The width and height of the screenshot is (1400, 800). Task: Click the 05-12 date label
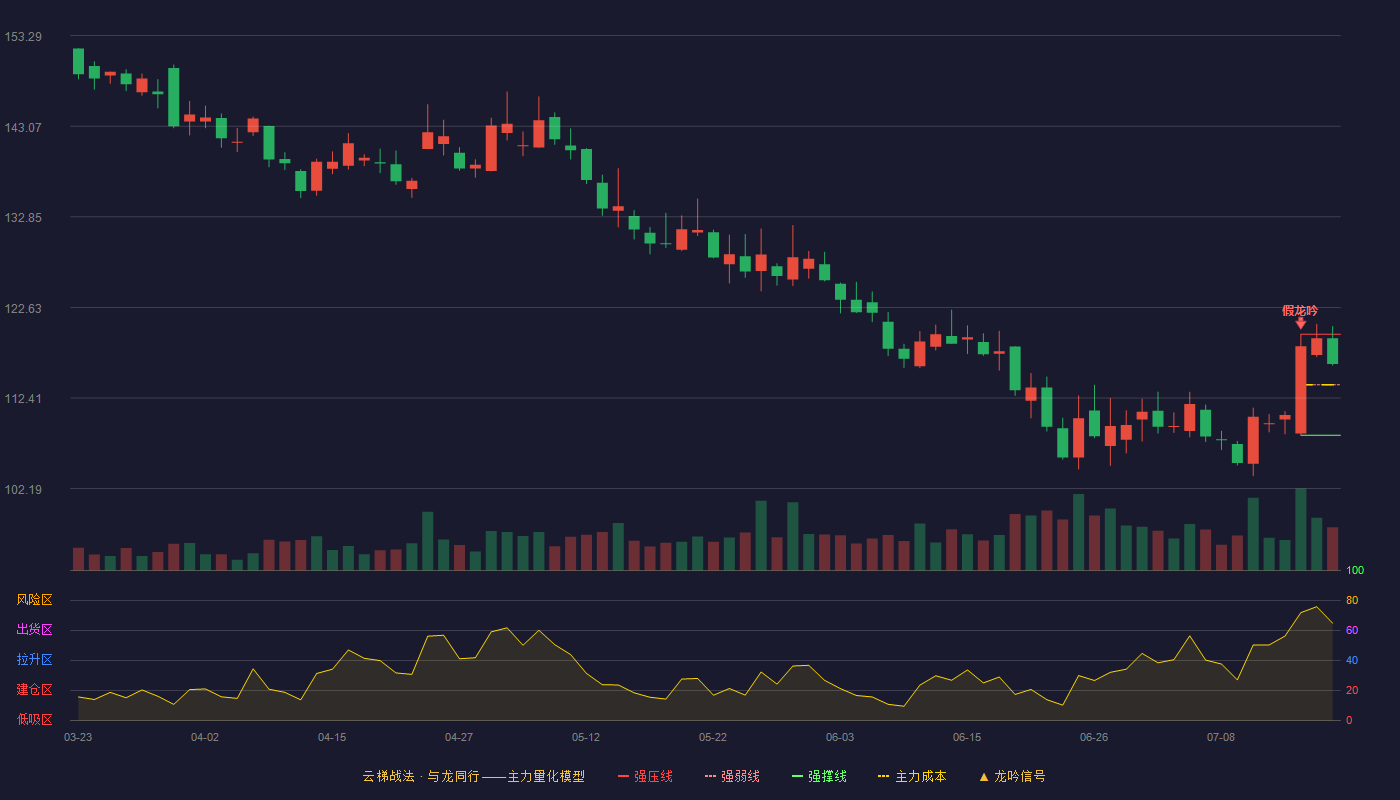tap(586, 737)
